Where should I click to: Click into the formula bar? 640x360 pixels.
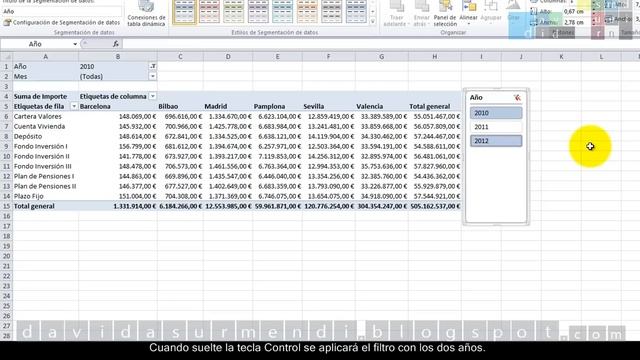click(380, 44)
